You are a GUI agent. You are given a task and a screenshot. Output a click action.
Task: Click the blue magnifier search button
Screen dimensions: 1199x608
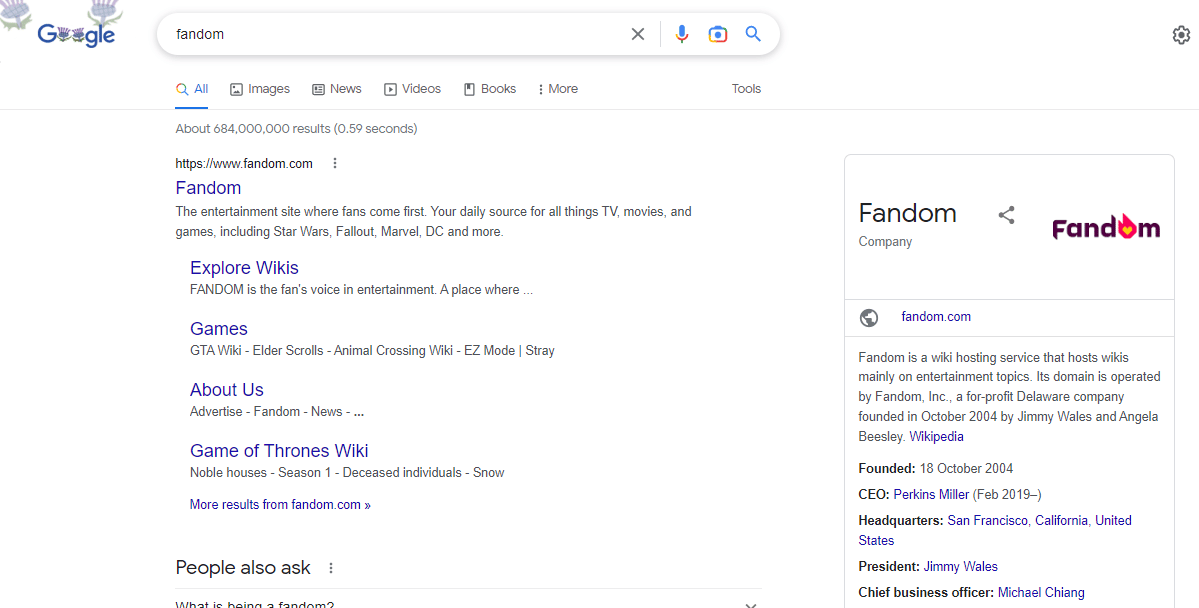(753, 34)
